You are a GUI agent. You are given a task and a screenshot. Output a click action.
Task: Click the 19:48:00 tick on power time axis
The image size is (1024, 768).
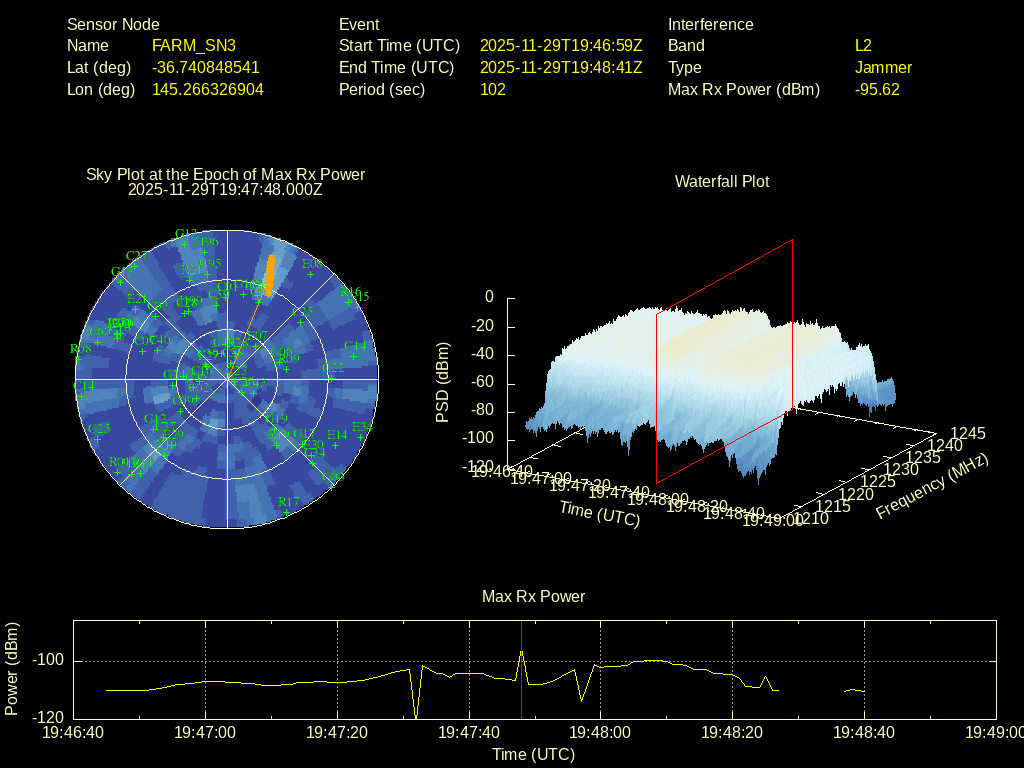click(600, 733)
